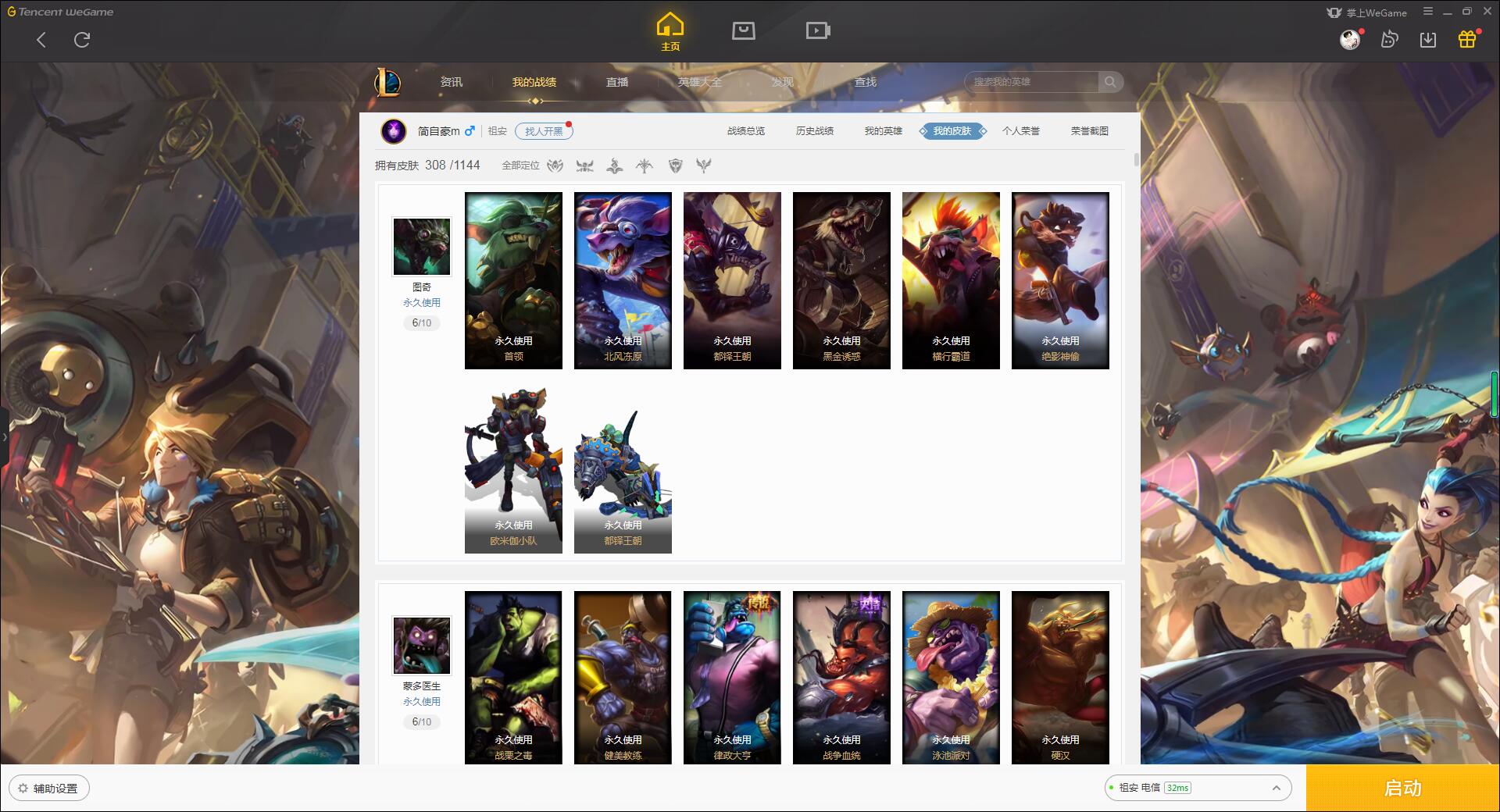Open the 蒙多医生 champion portrait
This screenshot has height=812, width=1500.
[x=422, y=646]
